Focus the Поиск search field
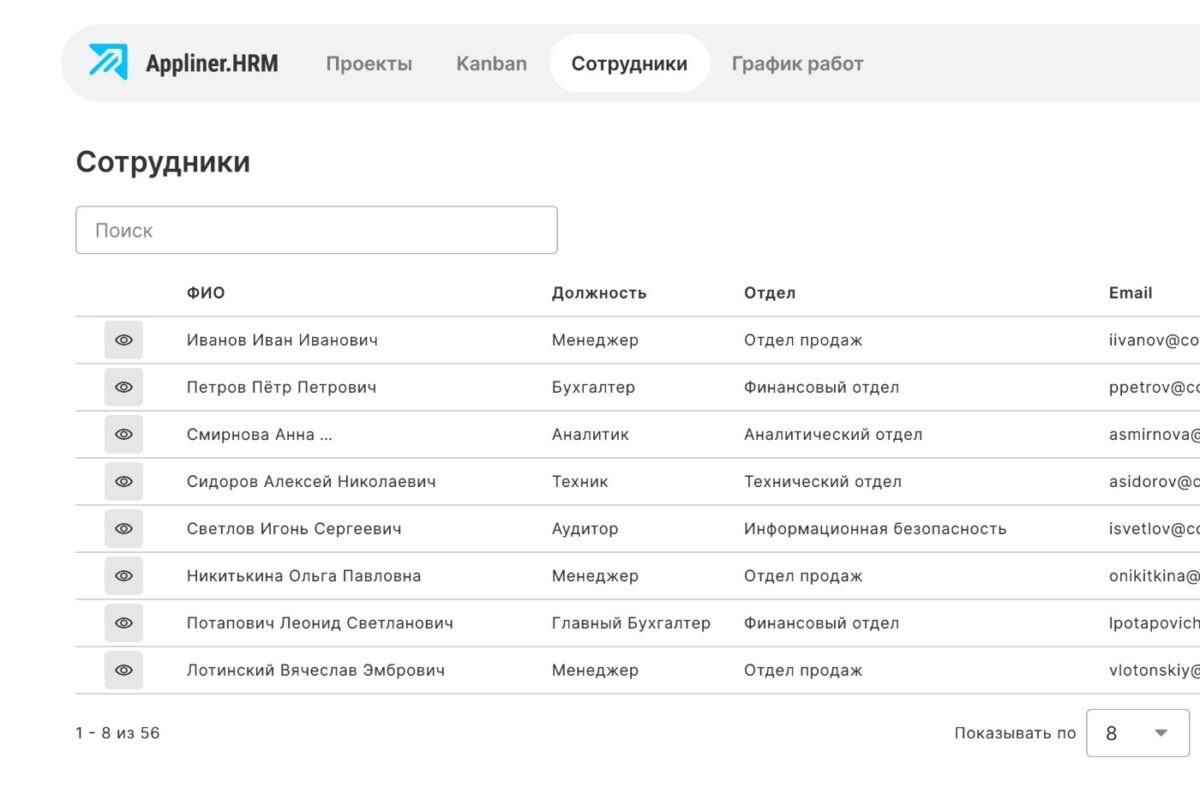This screenshot has width=1200, height=800. tap(316, 230)
